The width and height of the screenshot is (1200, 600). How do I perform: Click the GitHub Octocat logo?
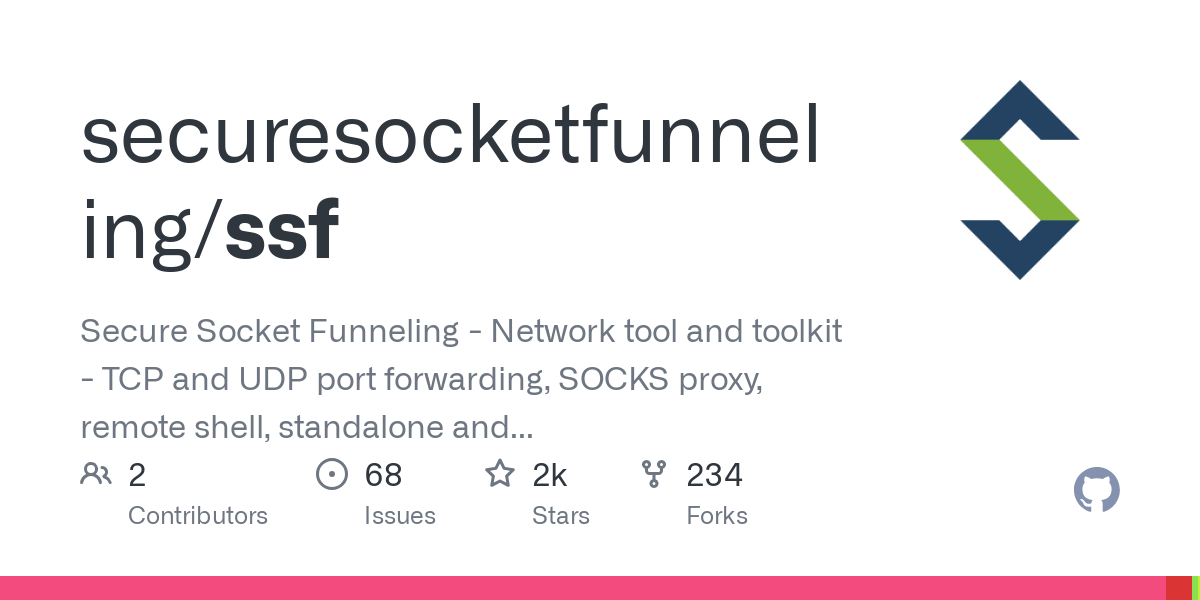coord(1096,491)
